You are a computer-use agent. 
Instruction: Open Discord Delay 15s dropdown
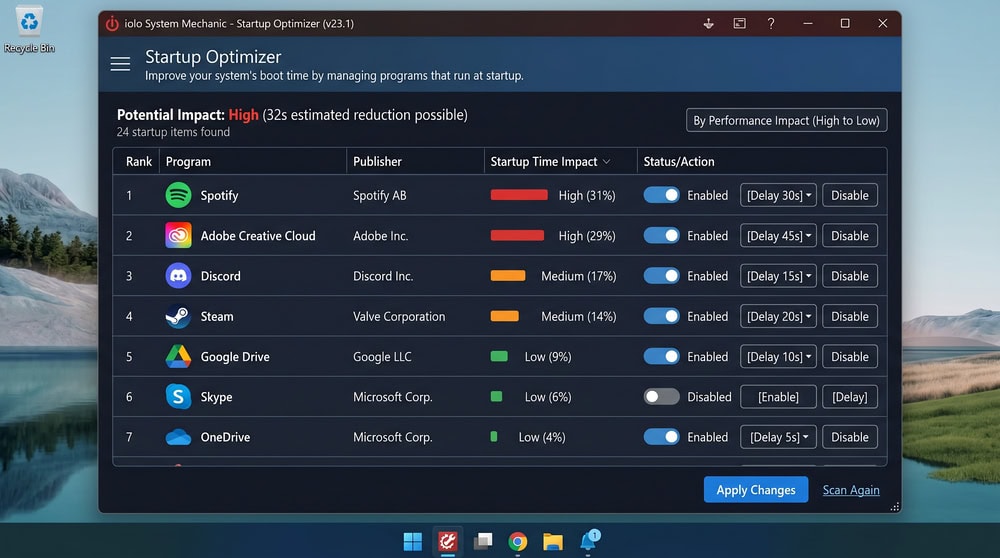[x=778, y=275]
